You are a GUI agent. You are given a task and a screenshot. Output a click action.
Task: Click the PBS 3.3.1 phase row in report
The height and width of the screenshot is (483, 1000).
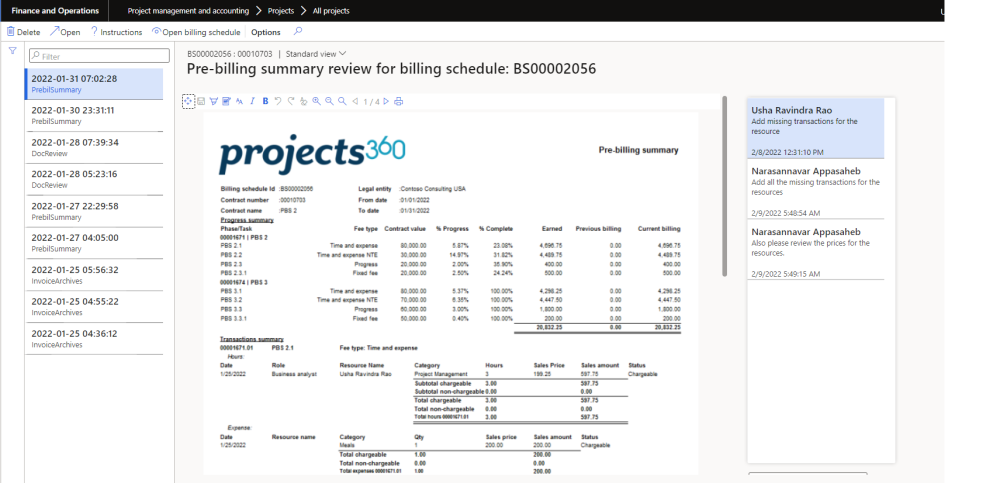(x=450, y=318)
